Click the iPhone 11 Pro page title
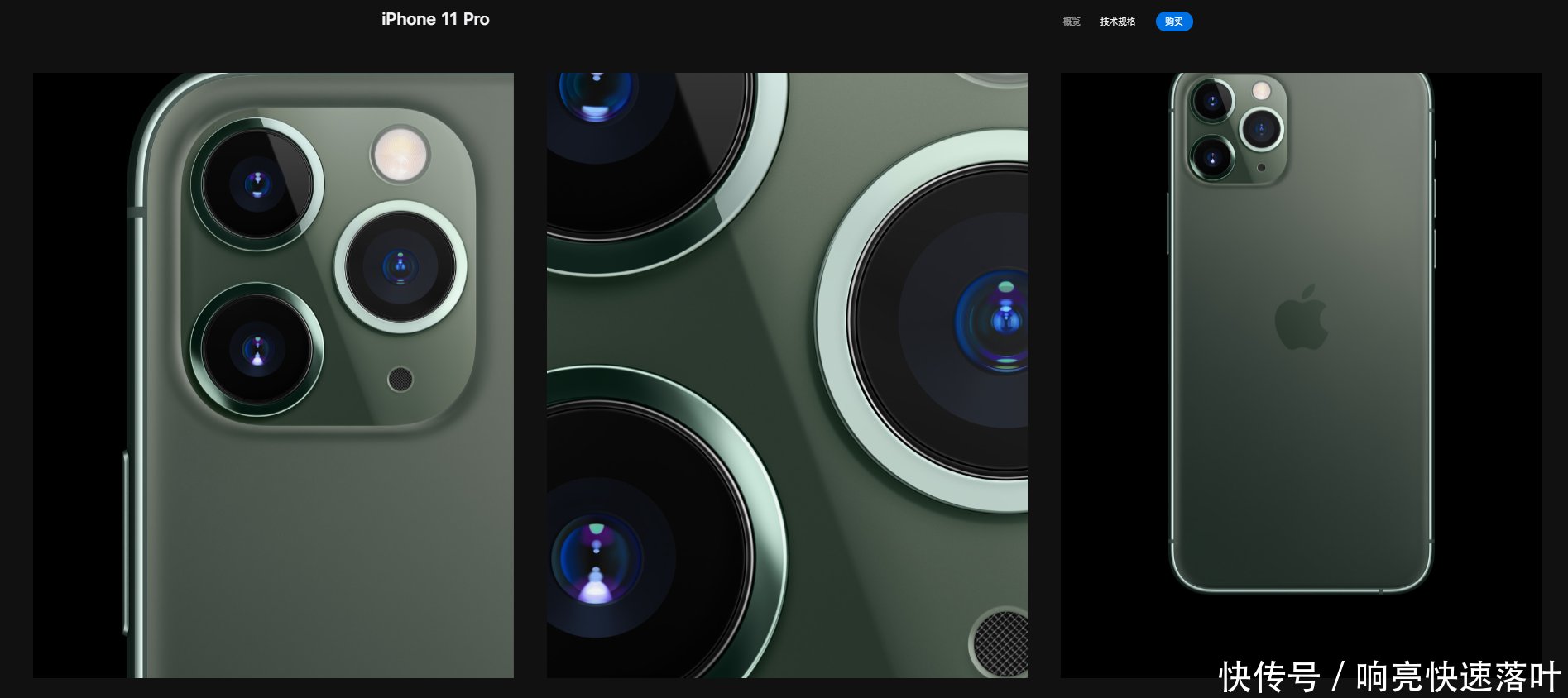The height and width of the screenshot is (698, 1568). pyautogui.click(x=435, y=19)
